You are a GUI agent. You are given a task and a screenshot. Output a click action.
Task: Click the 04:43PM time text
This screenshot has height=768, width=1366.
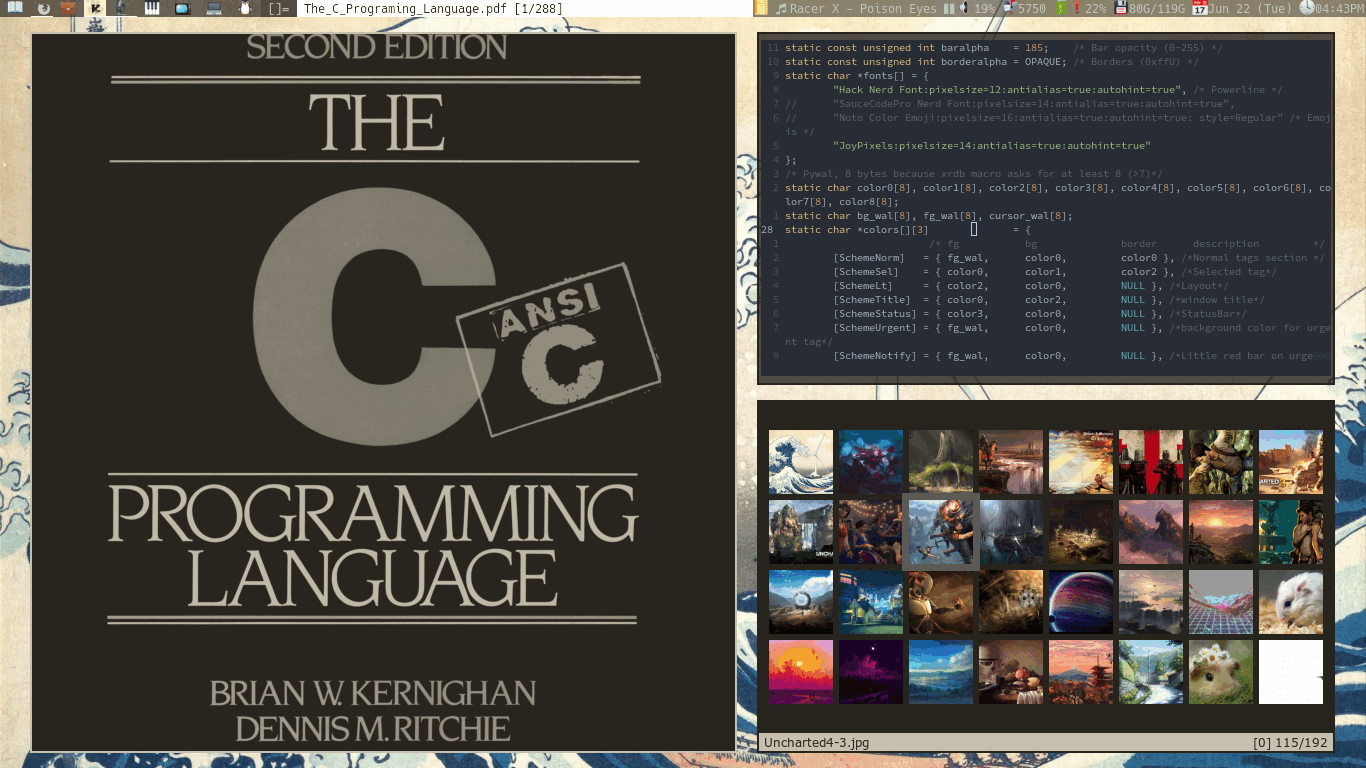pos(1340,8)
